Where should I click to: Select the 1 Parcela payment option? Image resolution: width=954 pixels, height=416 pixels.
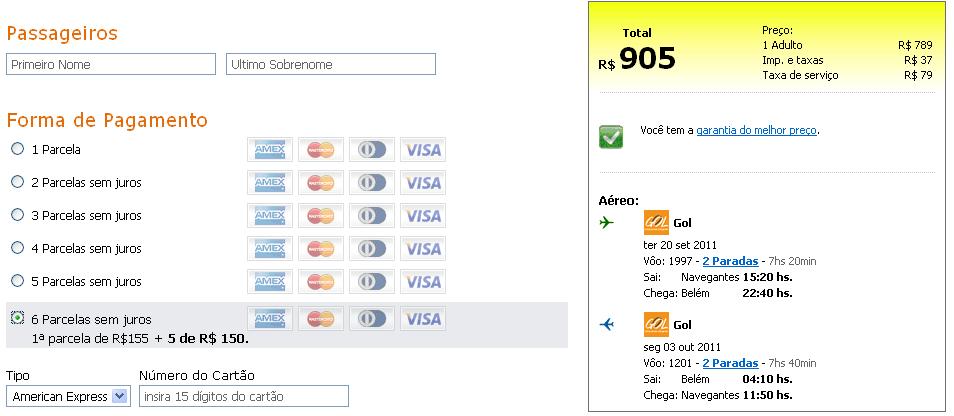(x=17, y=149)
